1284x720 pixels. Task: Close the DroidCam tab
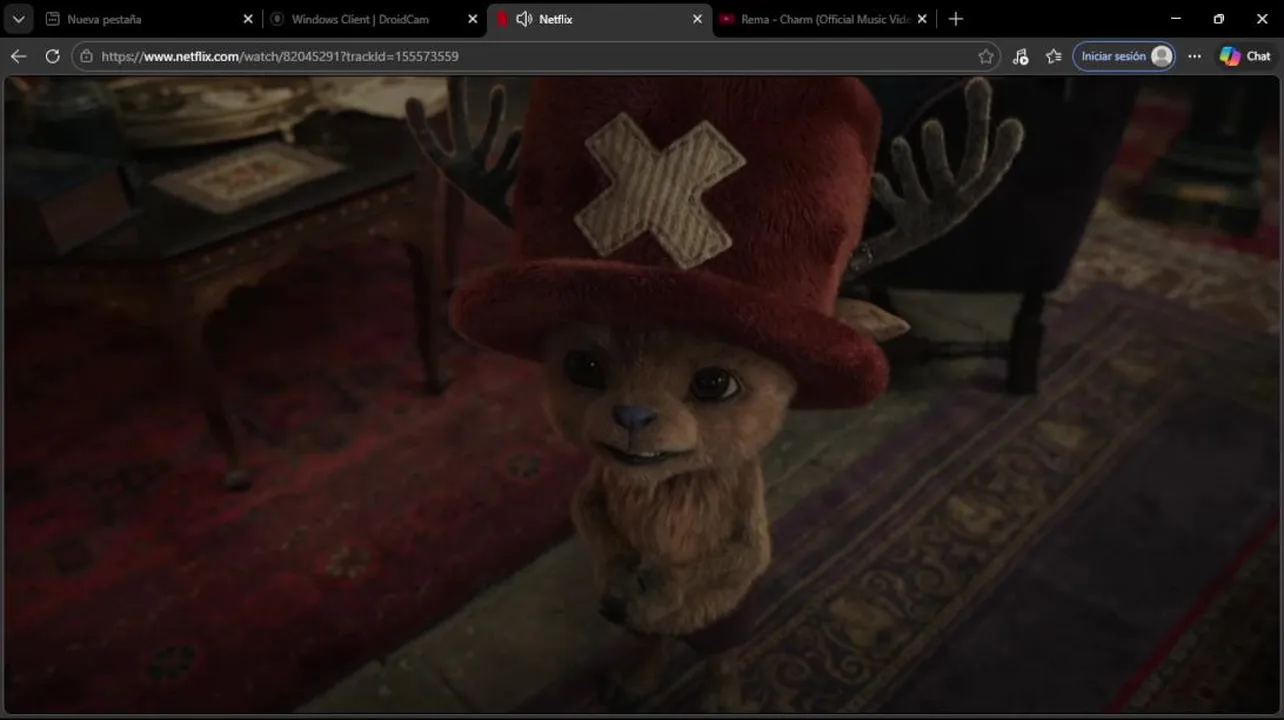473,19
